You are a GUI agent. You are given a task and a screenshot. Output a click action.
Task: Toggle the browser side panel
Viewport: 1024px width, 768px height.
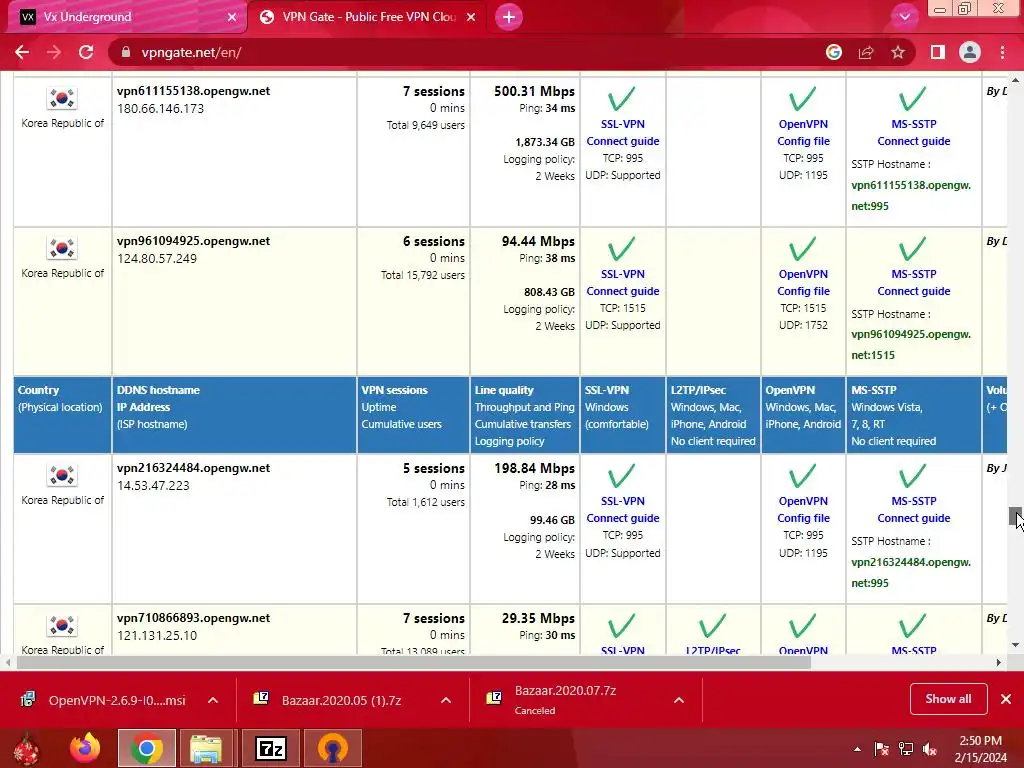pyautogui.click(x=938, y=52)
